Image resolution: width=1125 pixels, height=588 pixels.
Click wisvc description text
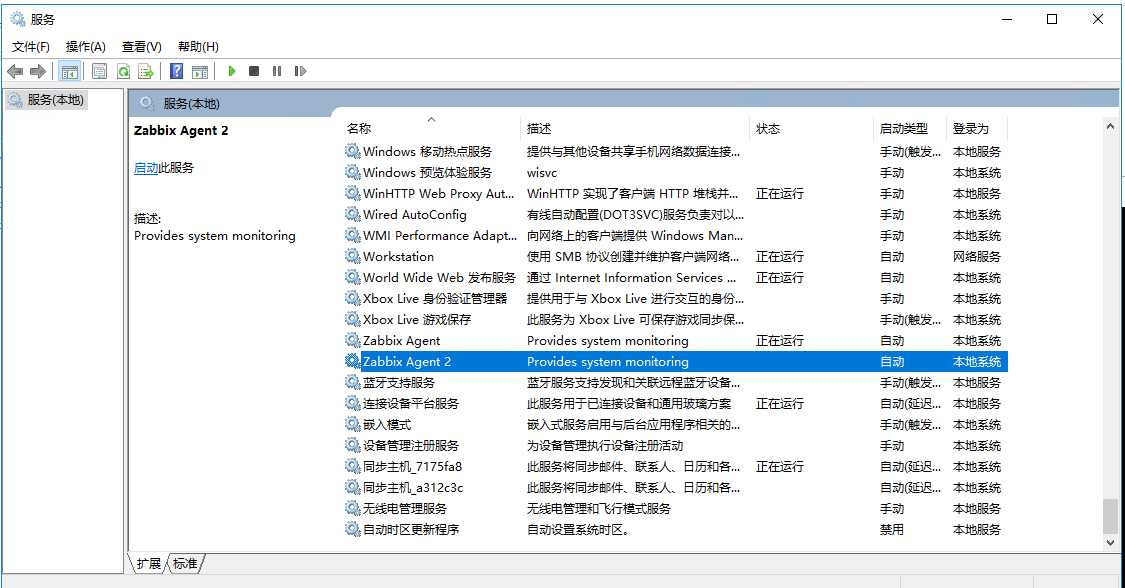pos(542,173)
